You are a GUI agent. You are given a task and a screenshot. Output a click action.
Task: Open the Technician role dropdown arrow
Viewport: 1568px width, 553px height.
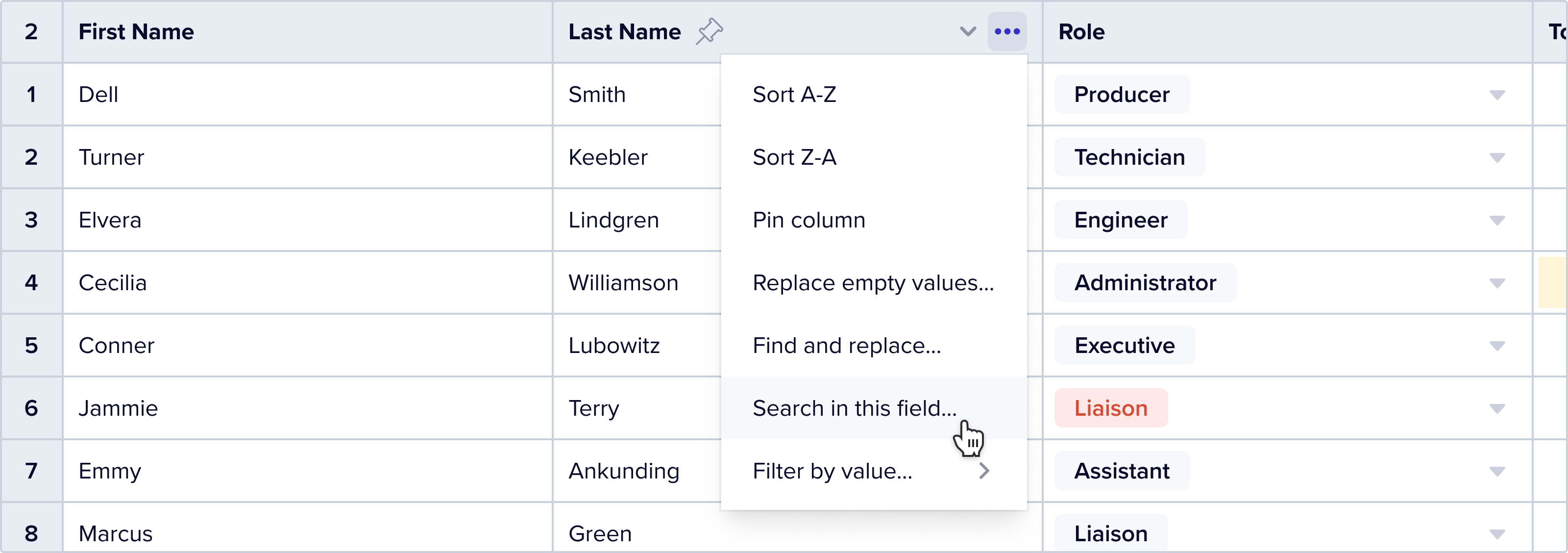(x=1497, y=157)
